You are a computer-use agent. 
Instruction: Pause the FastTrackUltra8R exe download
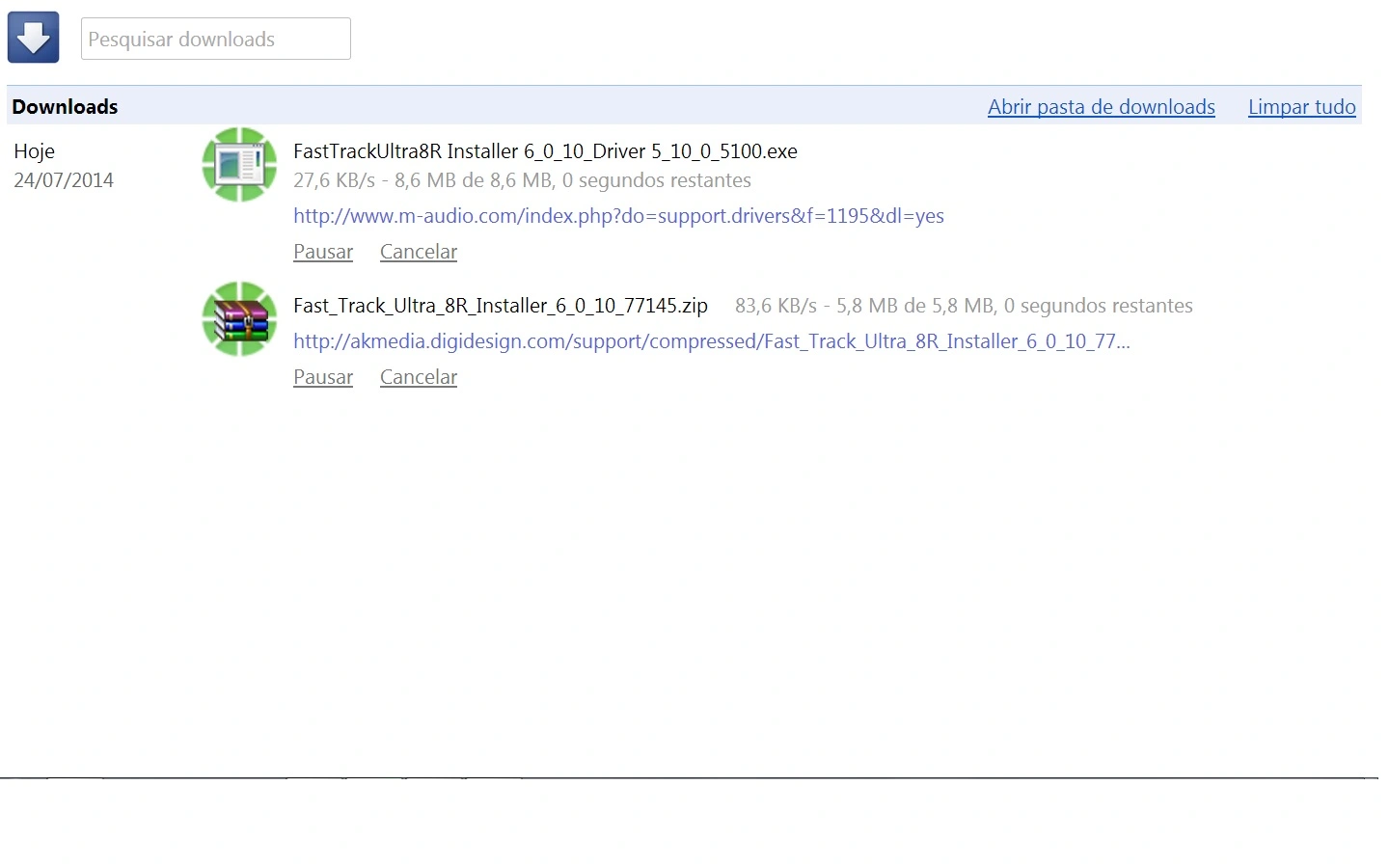coord(323,252)
